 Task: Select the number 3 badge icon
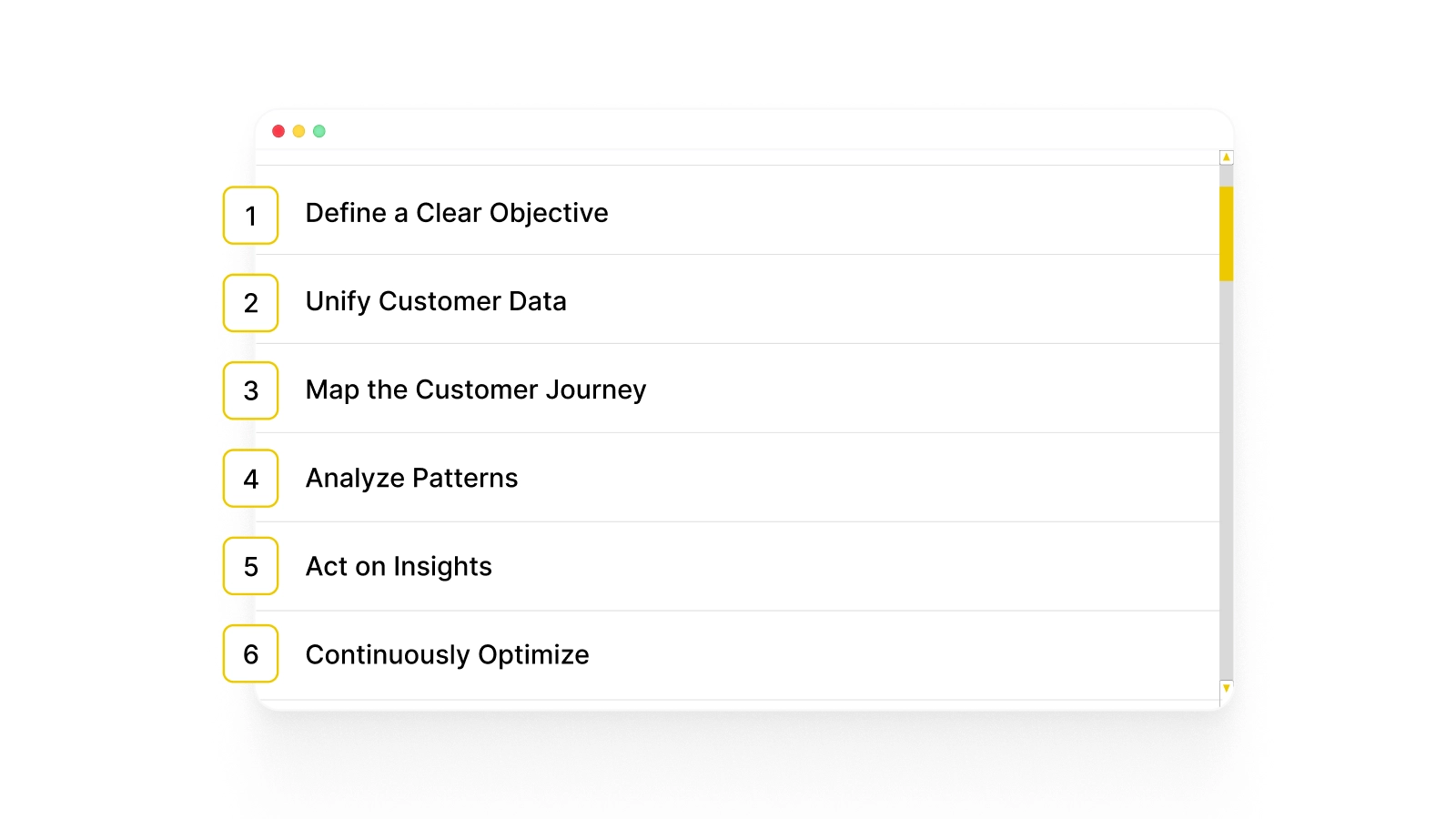click(249, 390)
